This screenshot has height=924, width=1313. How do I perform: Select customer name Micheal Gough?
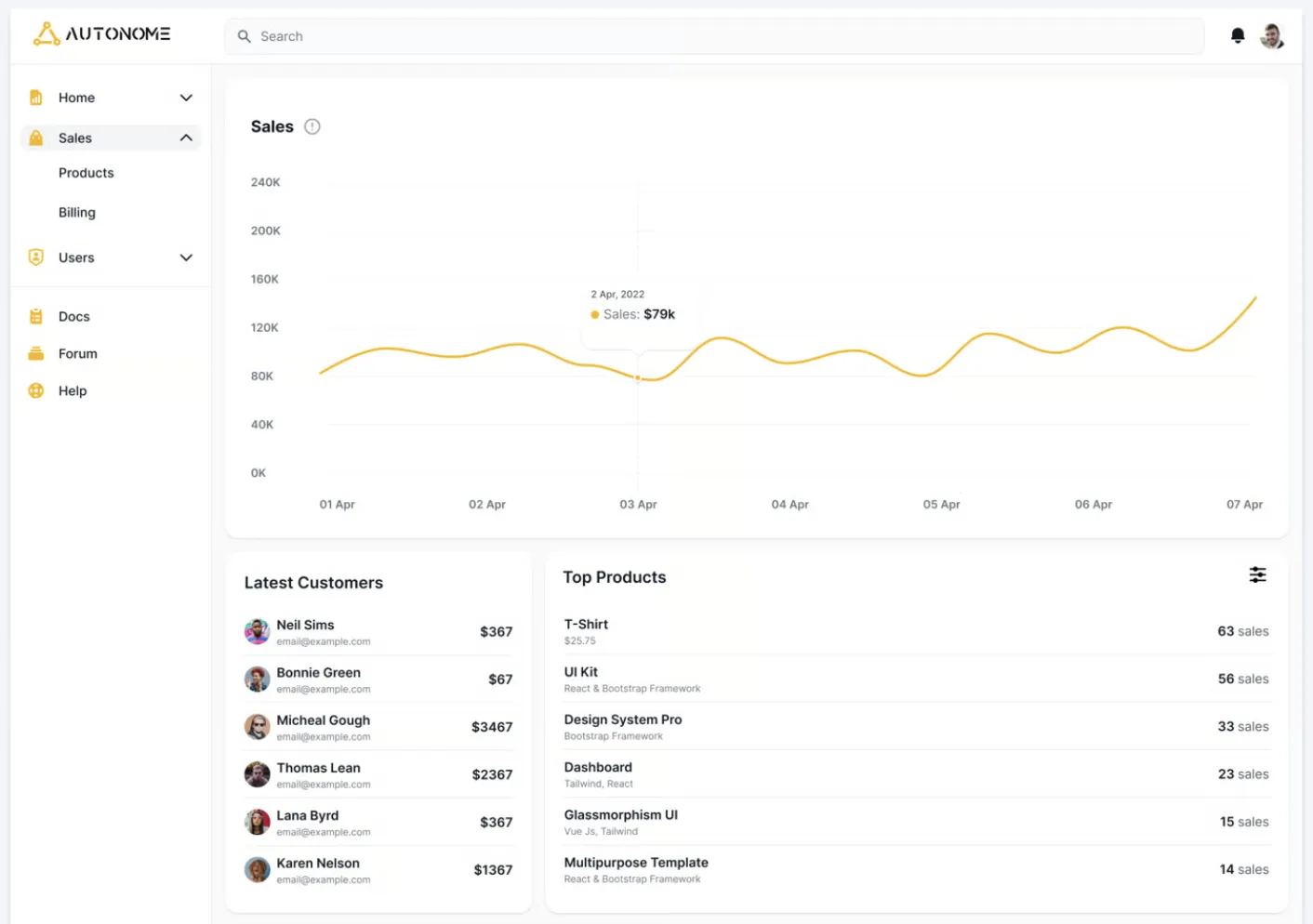pyautogui.click(x=323, y=720)
